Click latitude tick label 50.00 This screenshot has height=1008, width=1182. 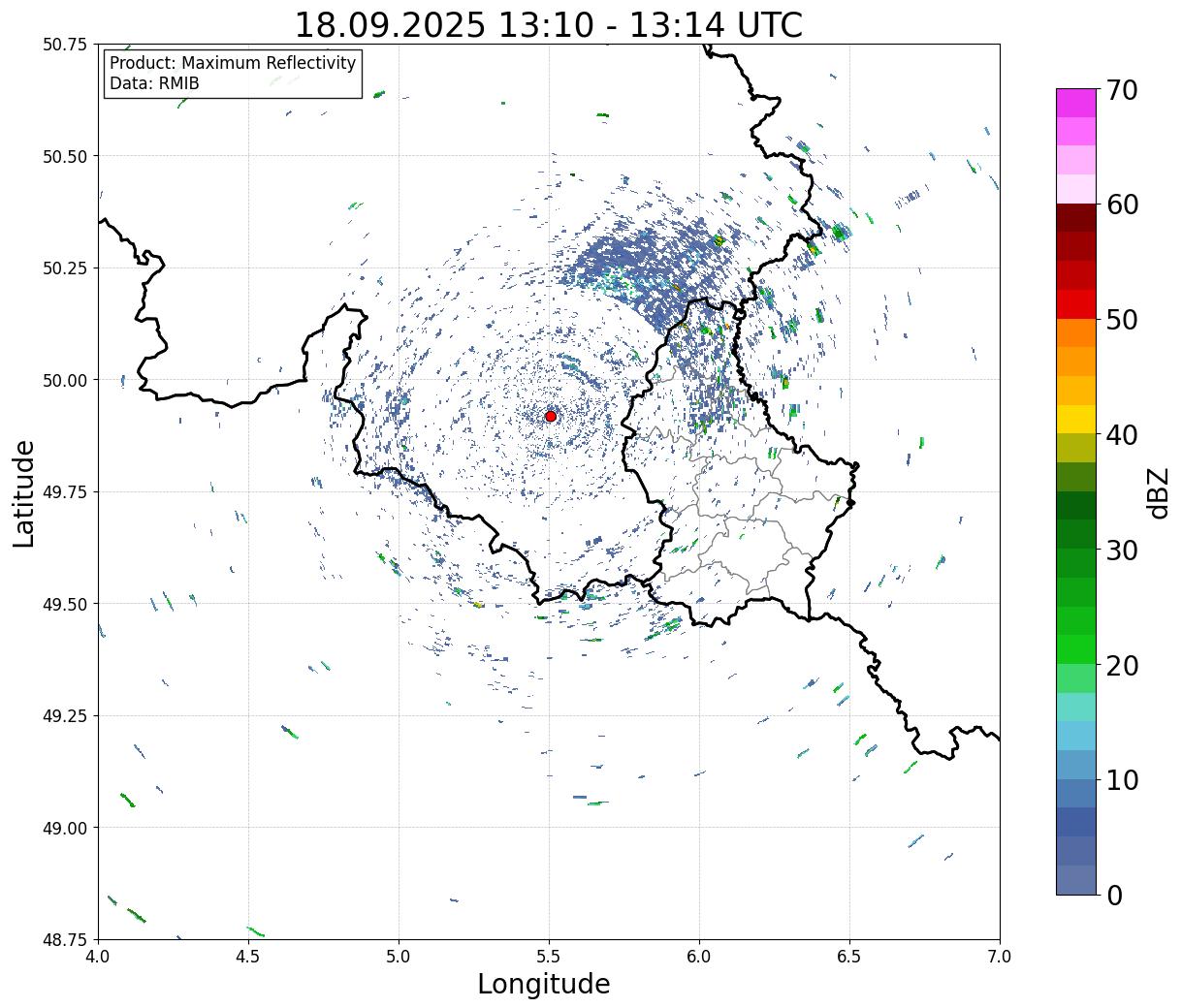click(x=65, y=380)
